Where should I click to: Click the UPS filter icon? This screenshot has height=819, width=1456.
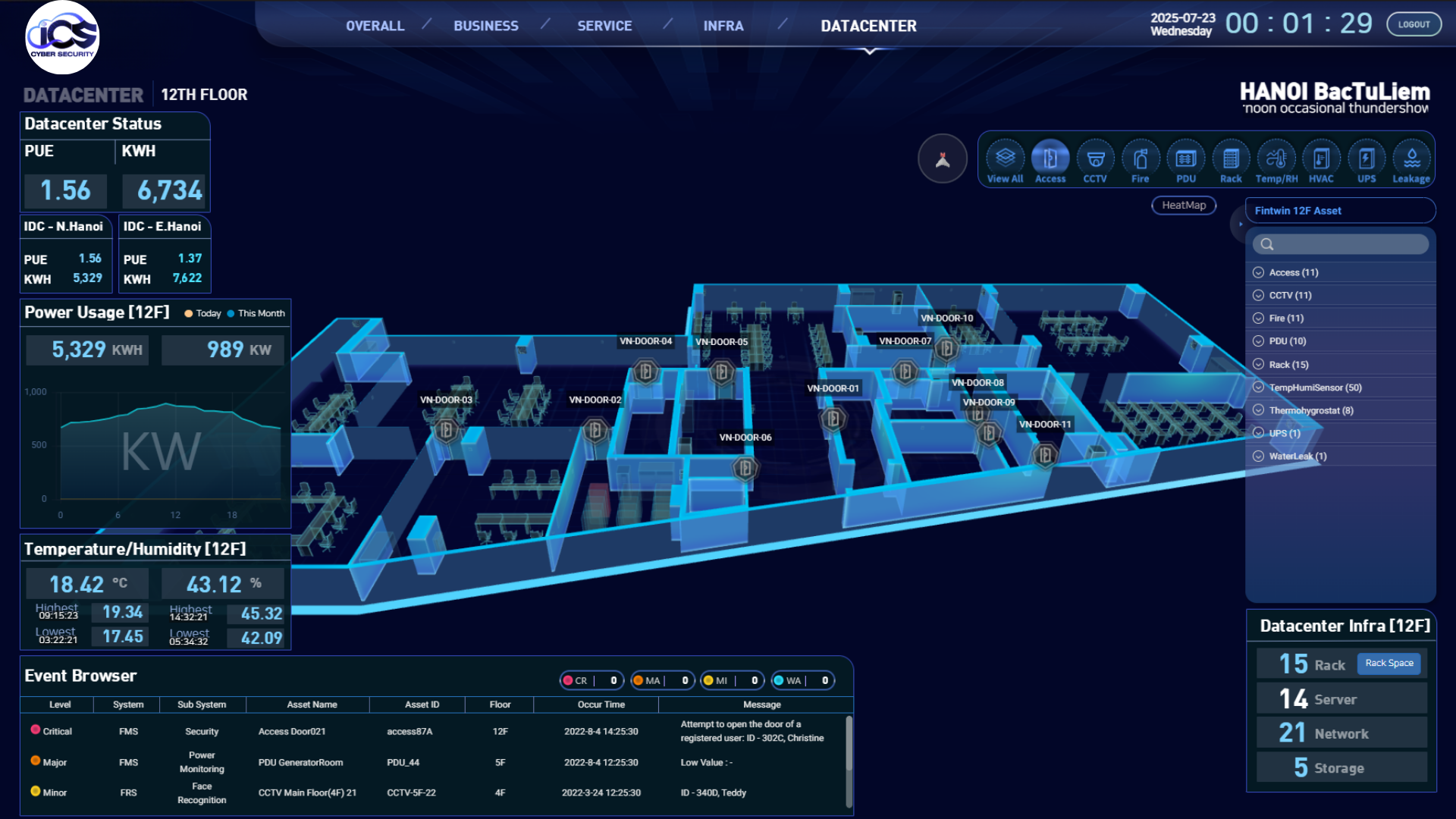tap(1367, 158)
